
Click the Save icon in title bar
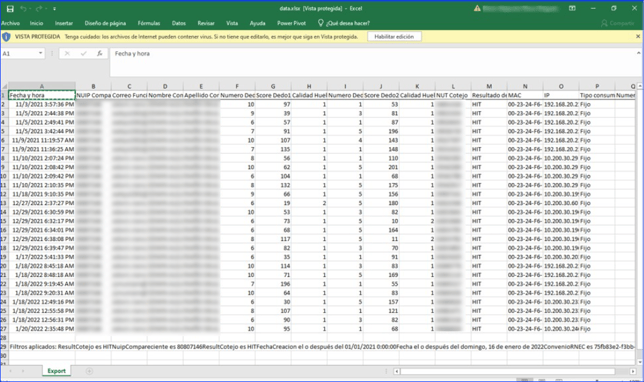click(10, 9)
